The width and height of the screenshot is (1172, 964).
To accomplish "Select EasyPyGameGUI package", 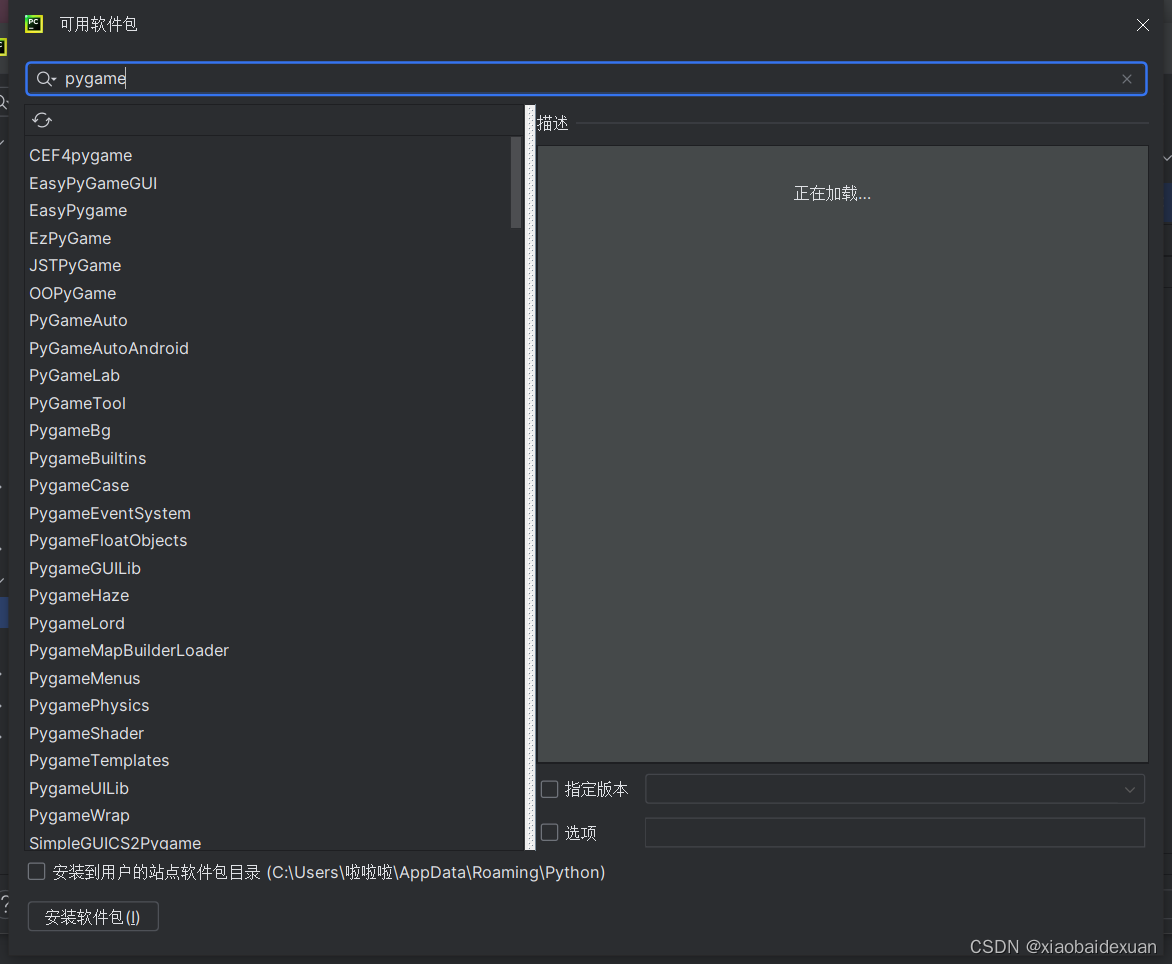I will [93, 183].
